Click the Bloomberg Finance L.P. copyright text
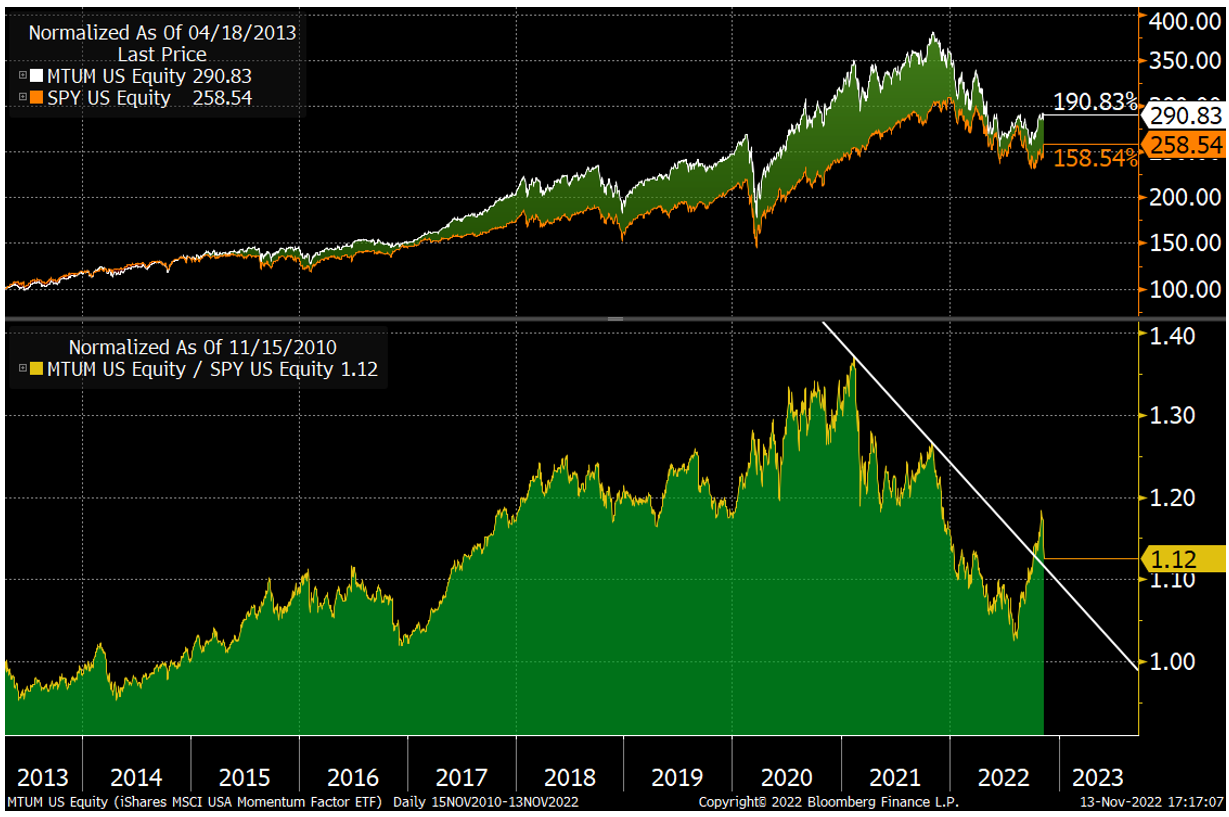1229x817 pixels. [828, 803]
